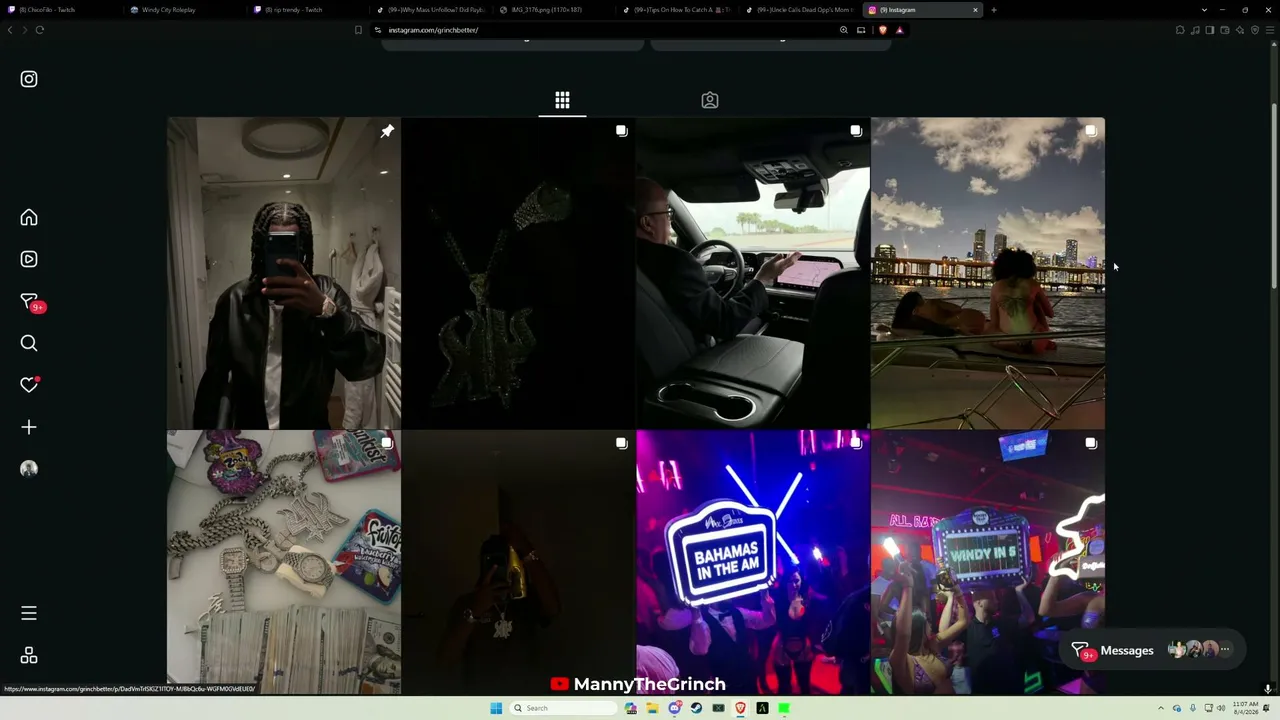Open the Windy In 5 club post
This screenshot has height=720, width=1280.
[988, 562]
